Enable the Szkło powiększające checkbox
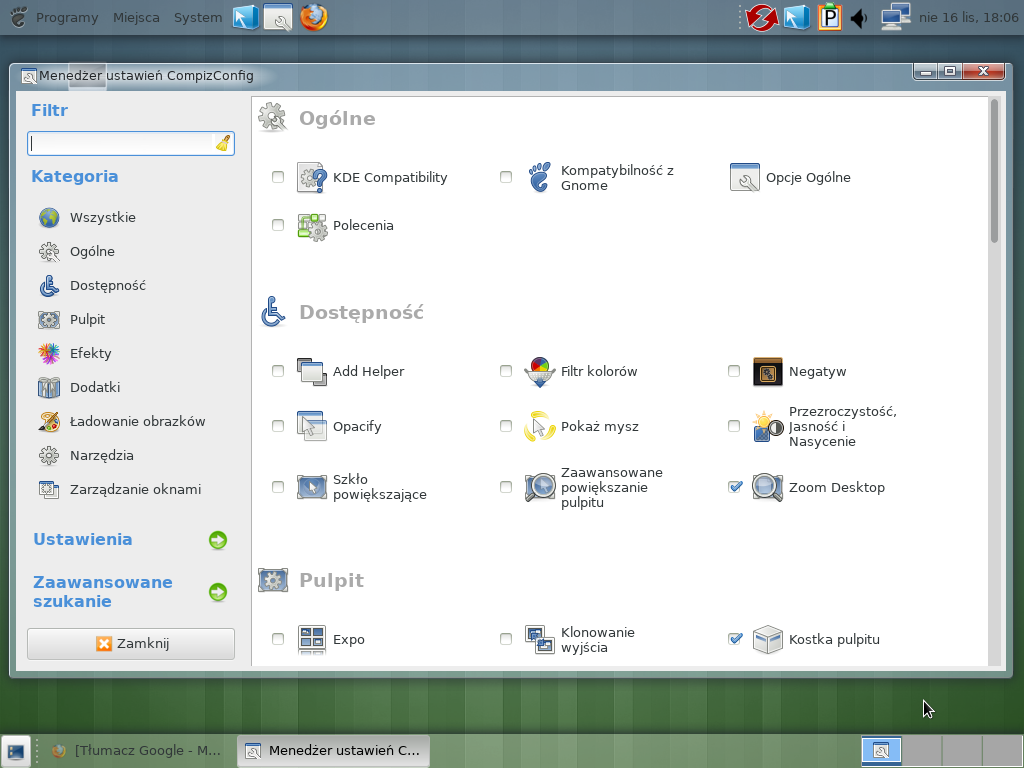The width and height of the screenshot is (1024, 768). [278, 487]
